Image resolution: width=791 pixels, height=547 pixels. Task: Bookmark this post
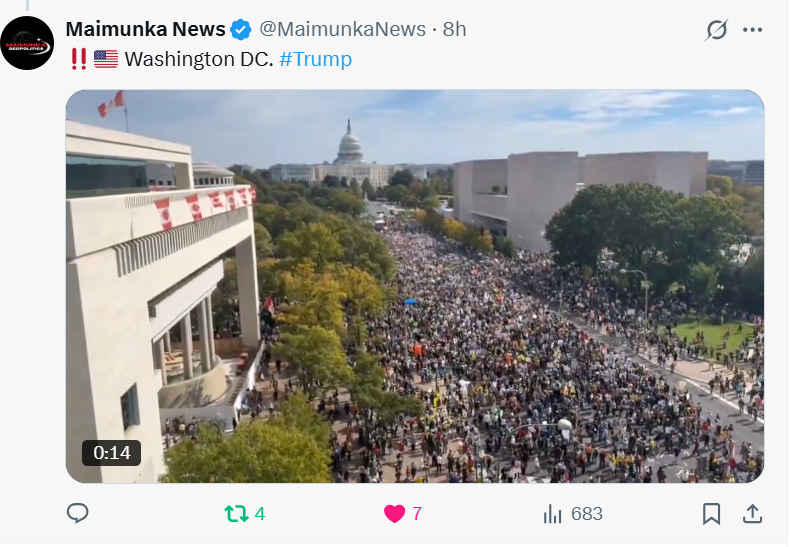[711, 514]
